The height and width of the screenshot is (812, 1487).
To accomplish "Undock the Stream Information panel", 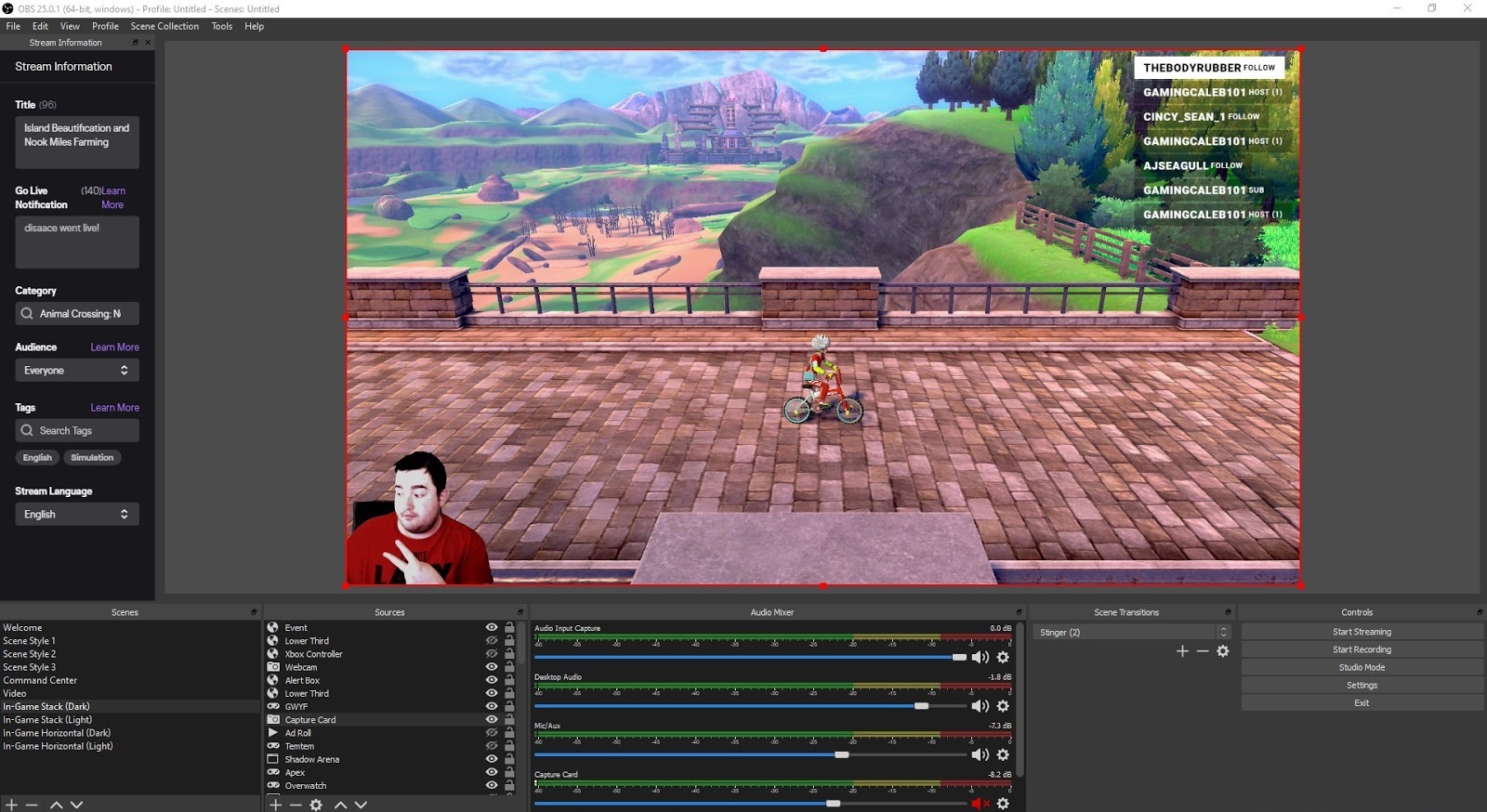I will pyautogui.click(x=136, y=43).
